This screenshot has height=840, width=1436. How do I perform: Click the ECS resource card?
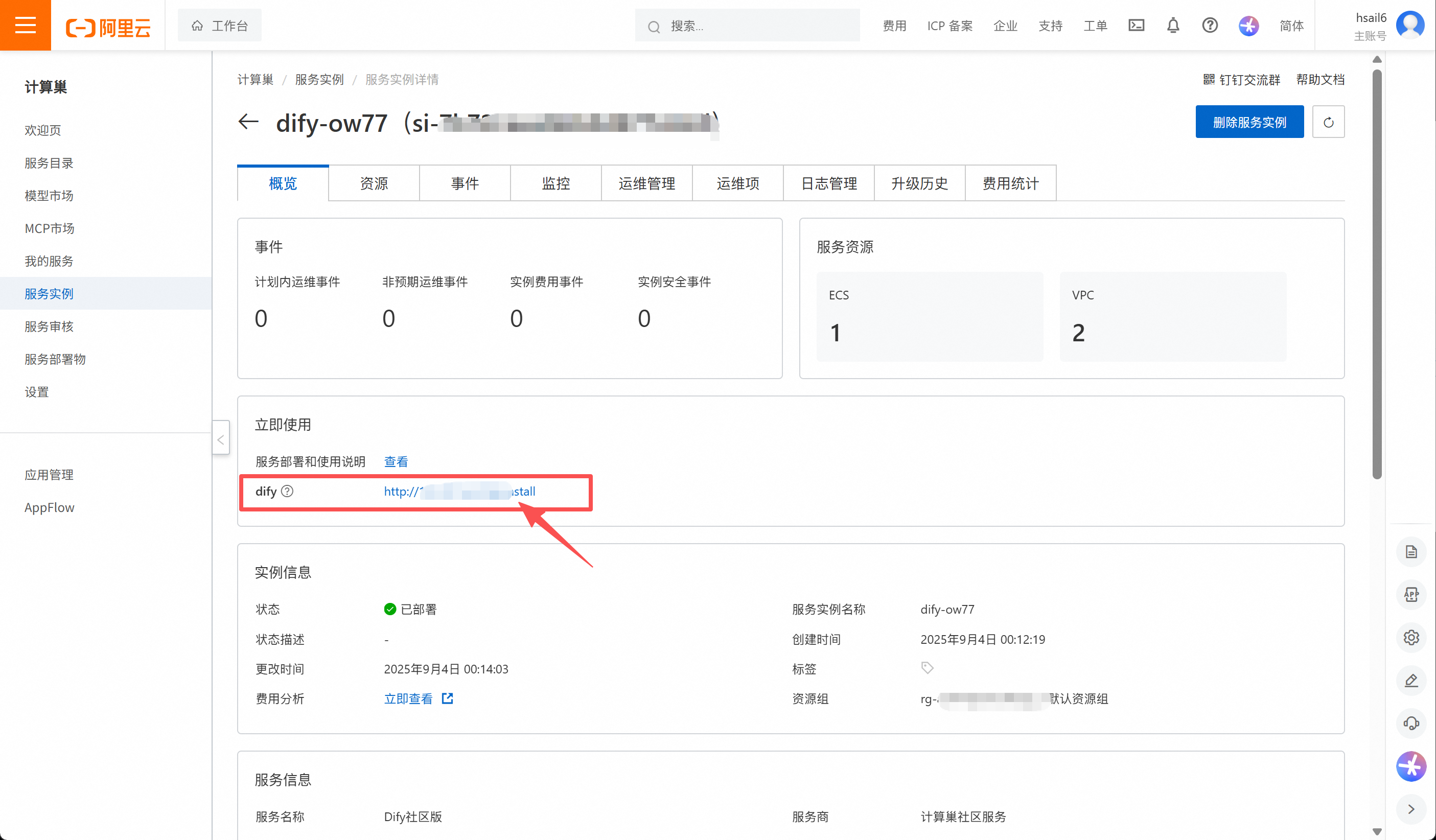(930, 316)
